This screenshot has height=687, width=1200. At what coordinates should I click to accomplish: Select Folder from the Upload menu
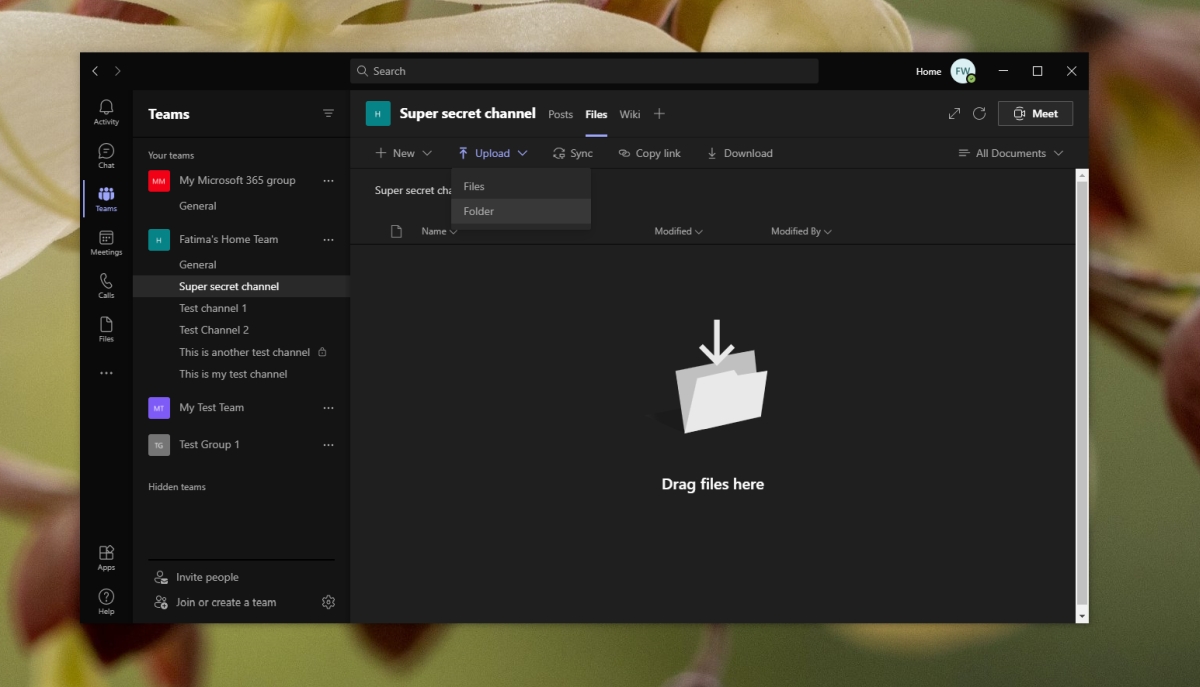click(479, 211)
